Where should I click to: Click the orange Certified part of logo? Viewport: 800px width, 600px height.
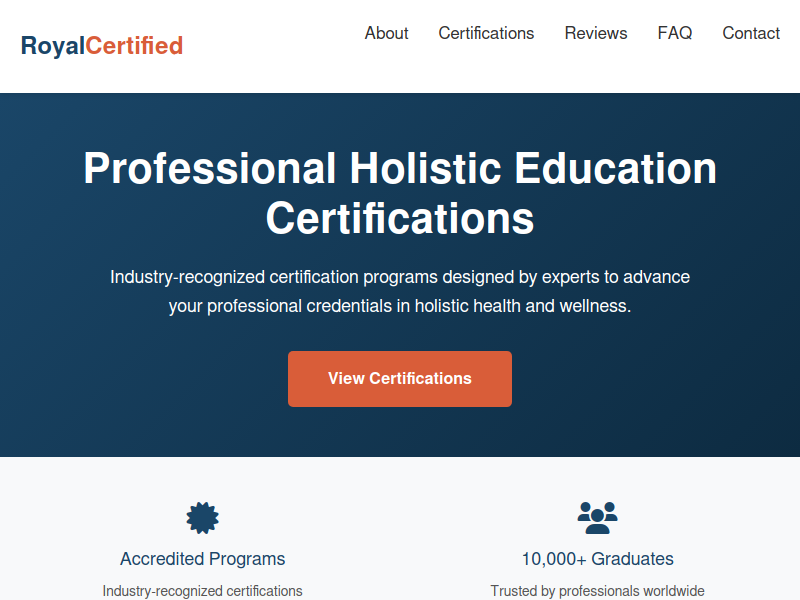pyautogui.click(x=134, y=45)
